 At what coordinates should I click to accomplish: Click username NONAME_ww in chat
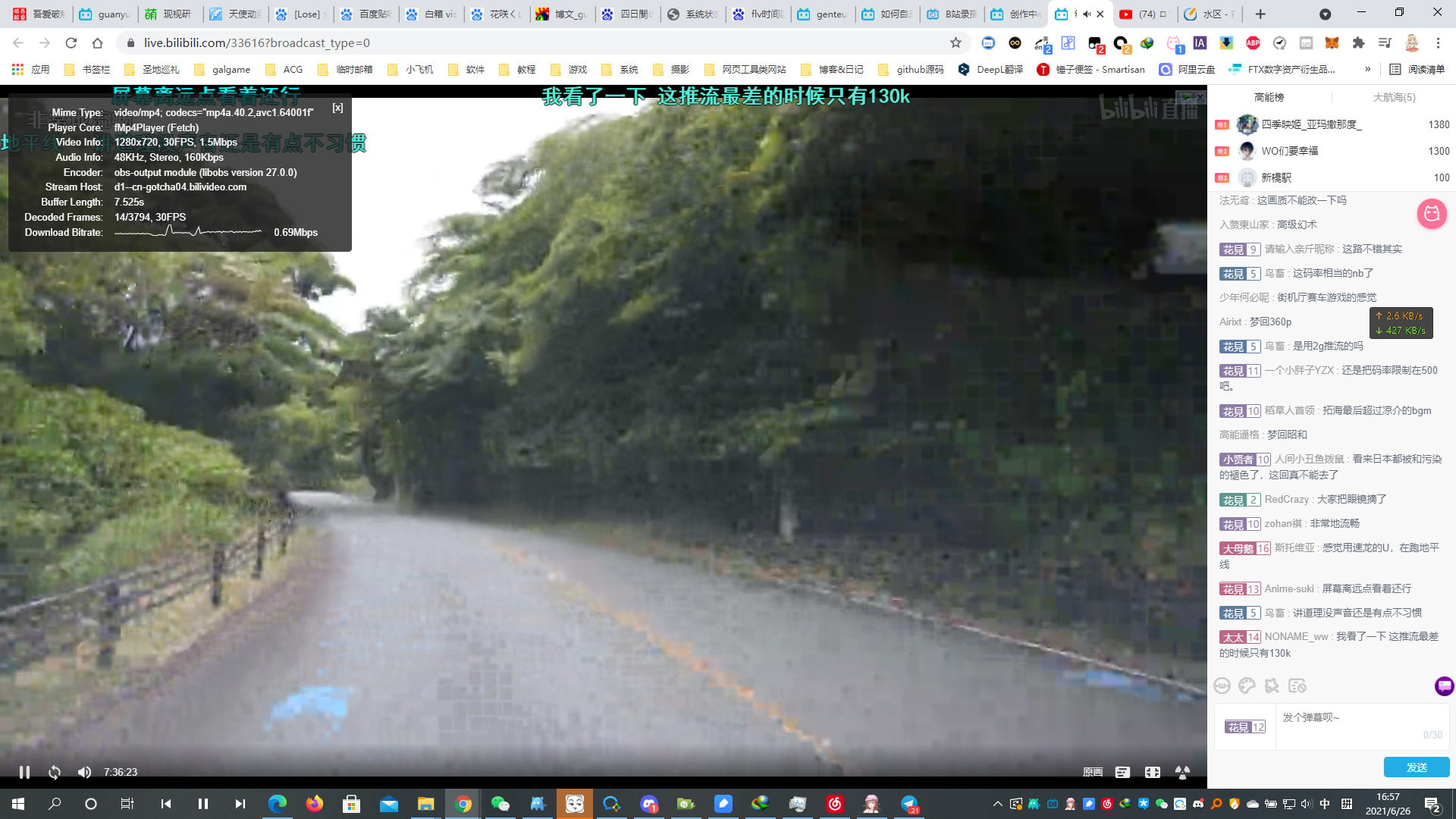(x=1296, y=636)
